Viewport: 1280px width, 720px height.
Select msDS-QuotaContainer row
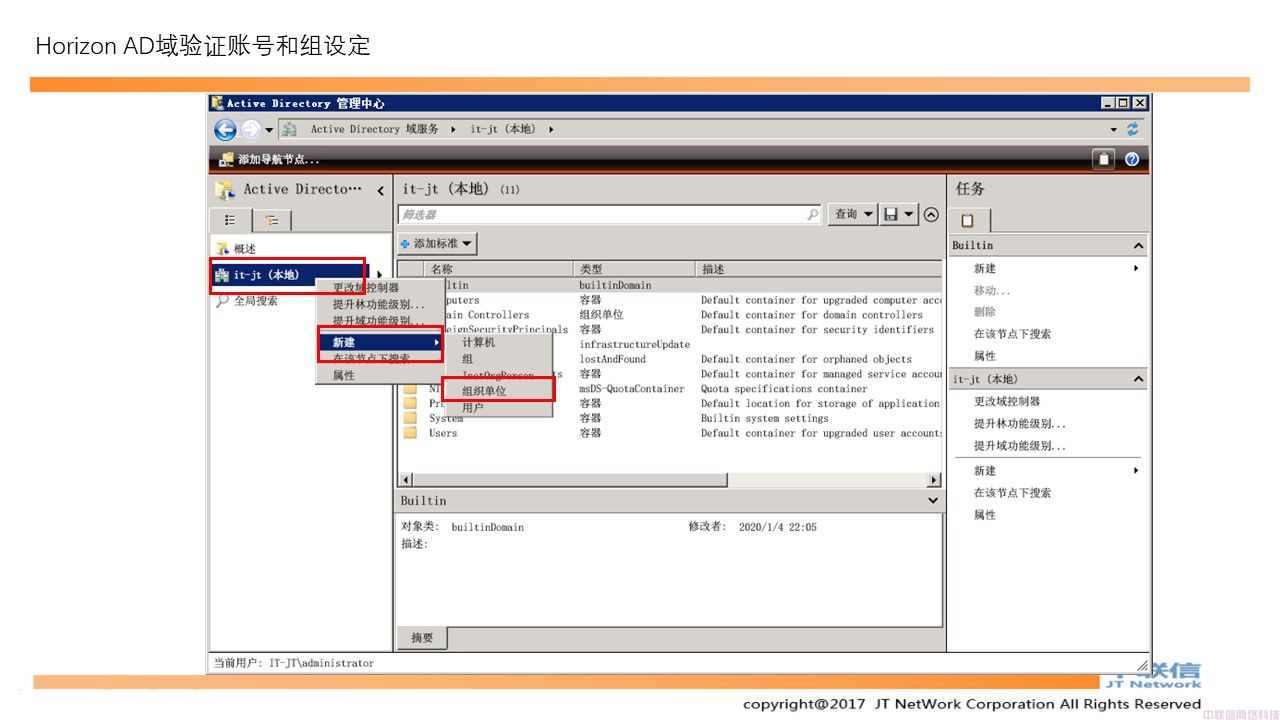[669, 389]
